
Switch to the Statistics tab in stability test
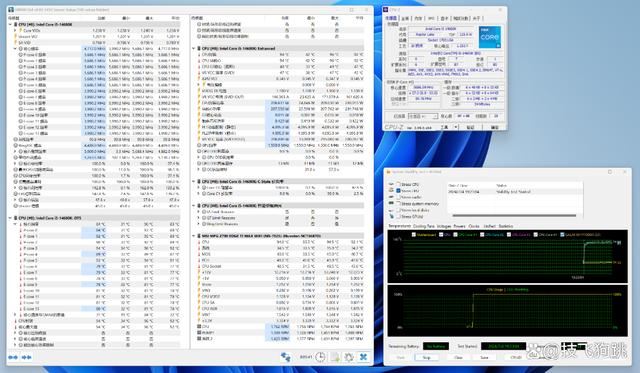click(505, 226)
